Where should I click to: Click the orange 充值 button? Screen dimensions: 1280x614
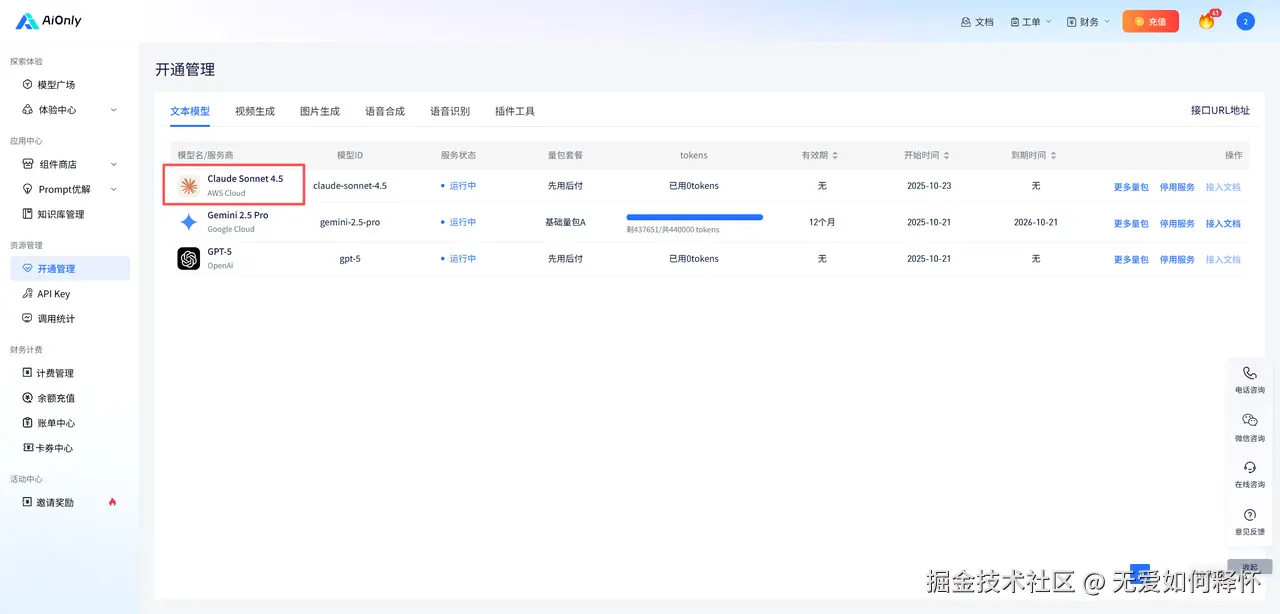pos(1150,21)
